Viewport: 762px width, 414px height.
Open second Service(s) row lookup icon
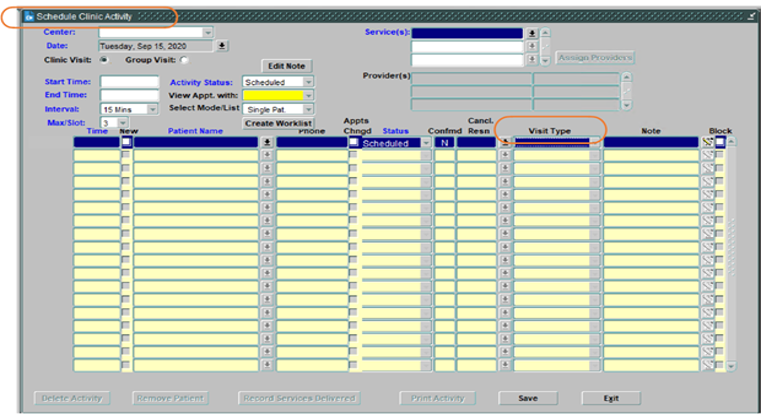pos(532,46)
